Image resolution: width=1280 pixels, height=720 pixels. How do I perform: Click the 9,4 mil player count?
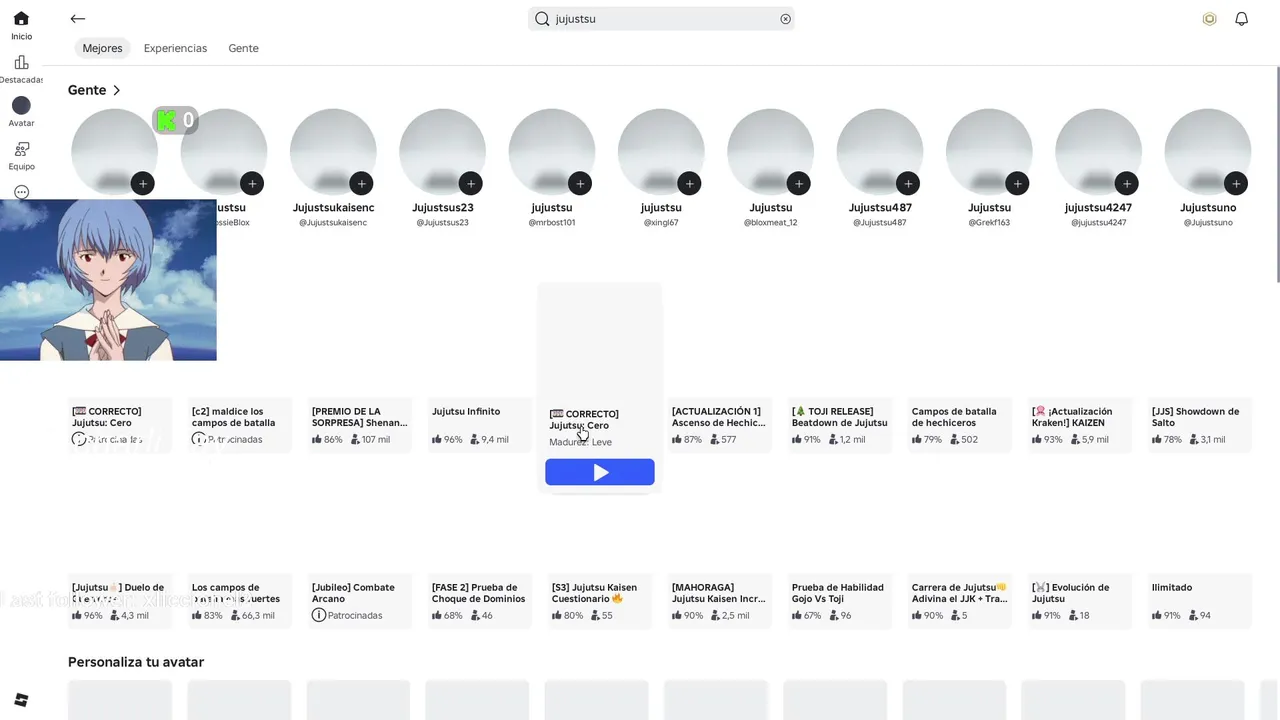coord(488,439)
